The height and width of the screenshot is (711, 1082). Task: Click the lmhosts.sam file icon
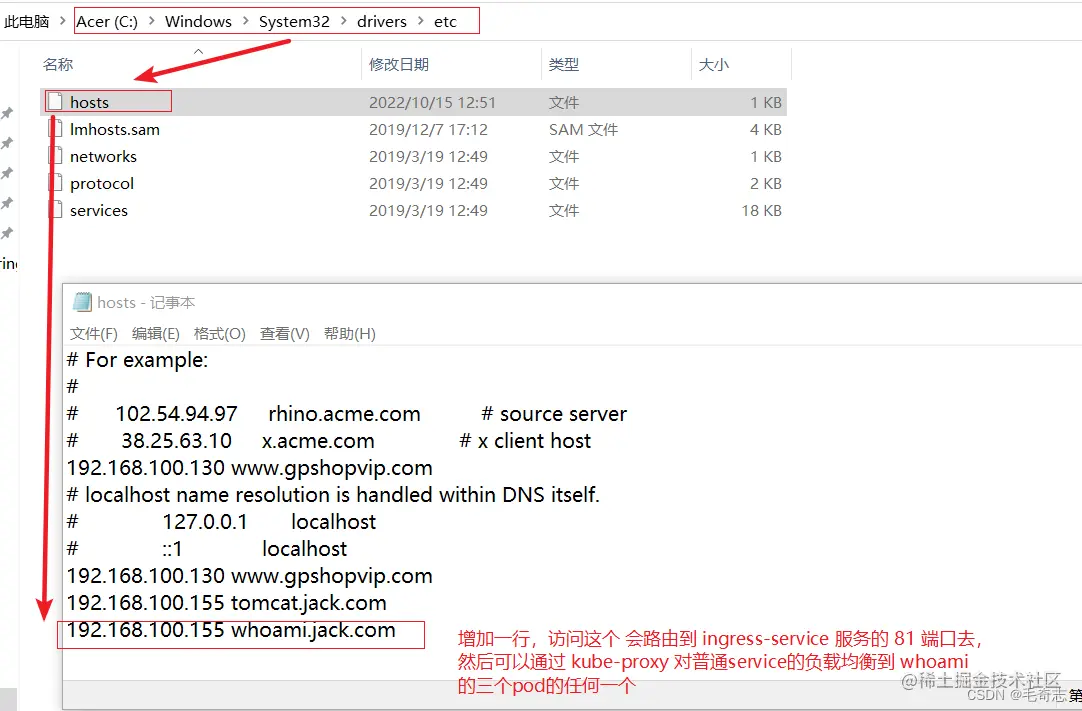tap(55, 129)
